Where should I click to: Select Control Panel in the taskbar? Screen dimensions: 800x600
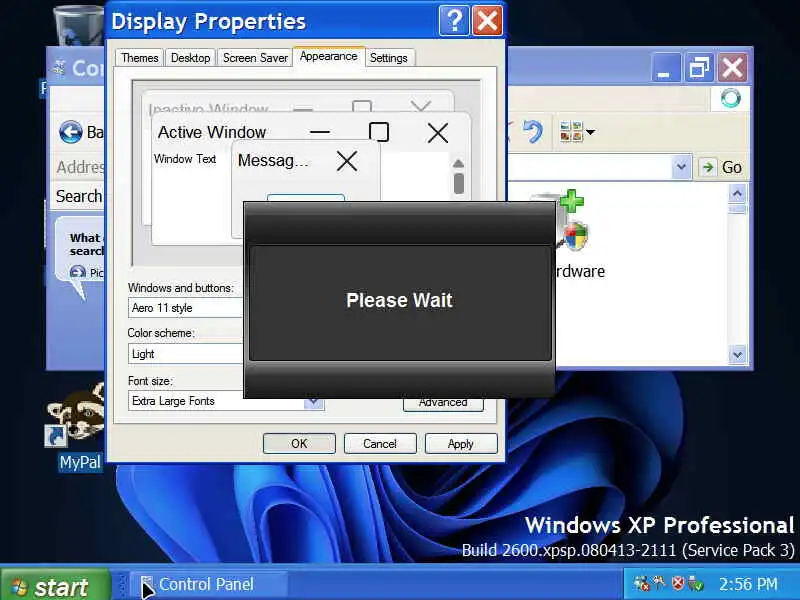[208, 585]
